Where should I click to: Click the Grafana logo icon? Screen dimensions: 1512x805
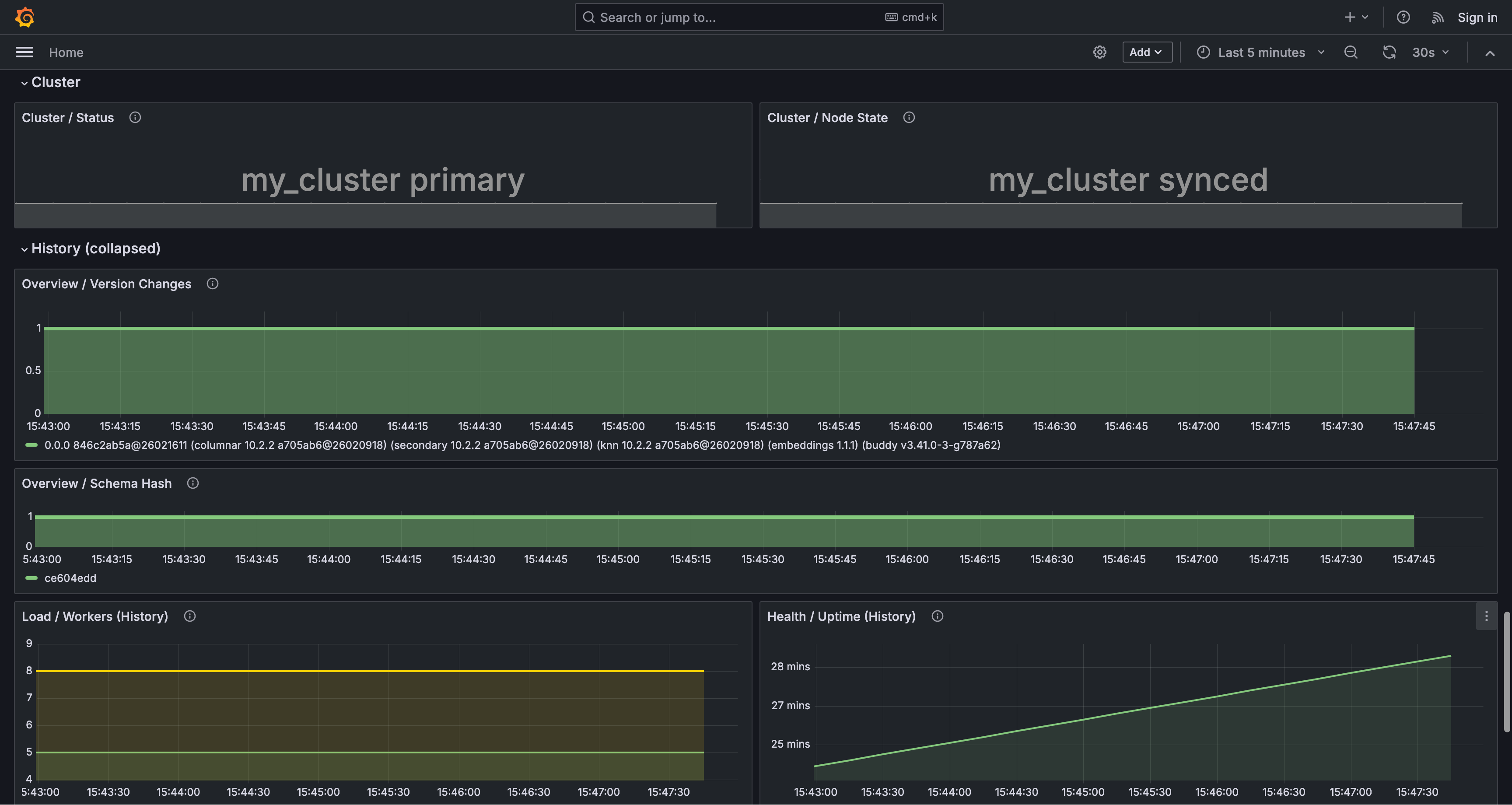tap(24, 17)
